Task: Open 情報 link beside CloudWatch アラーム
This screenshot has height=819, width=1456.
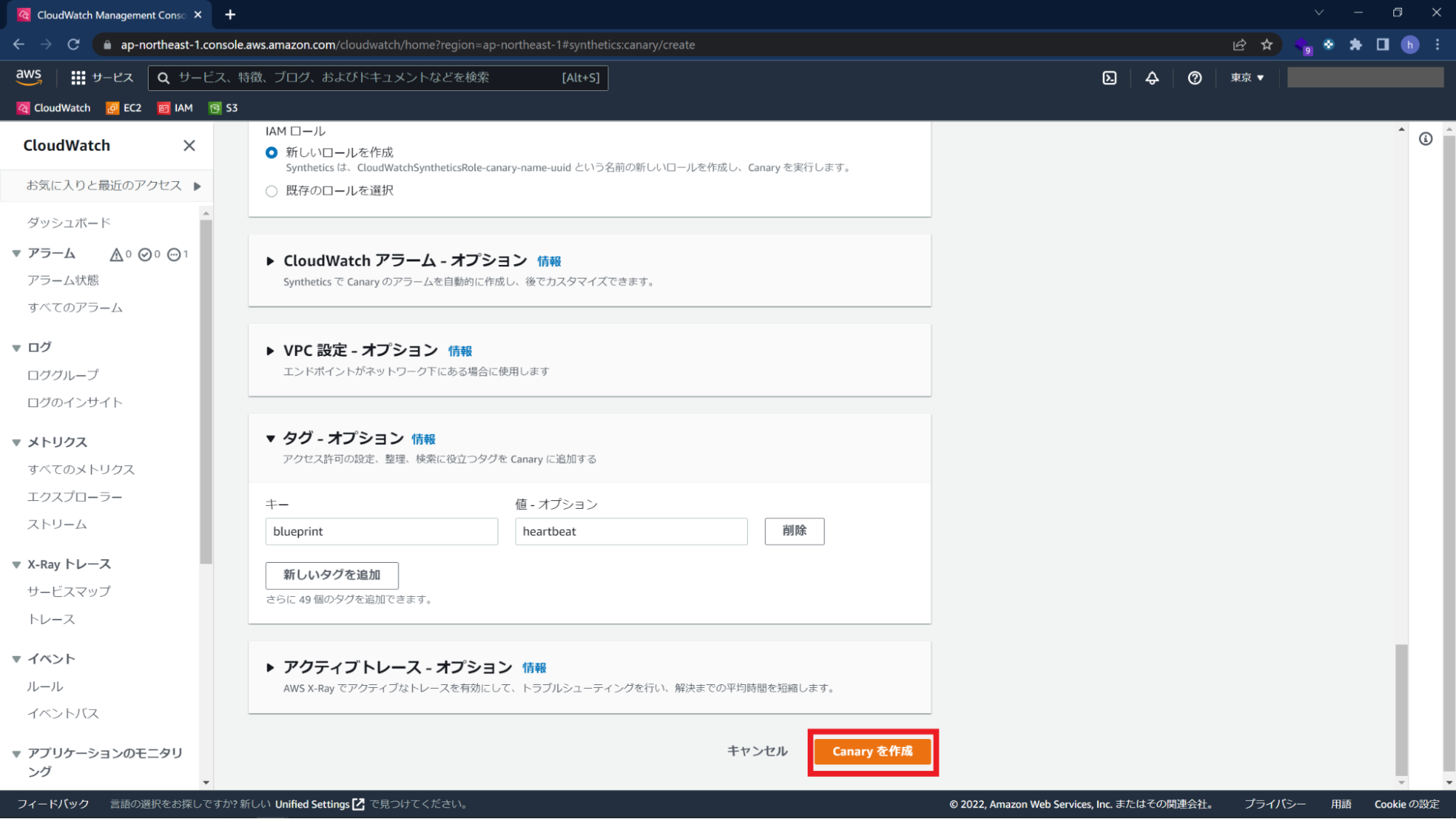Action: point(549,262)
